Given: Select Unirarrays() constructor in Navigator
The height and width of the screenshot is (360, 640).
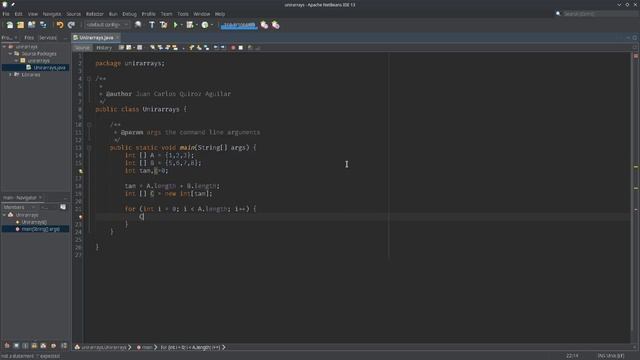Looking at the screenshot, I should tap(34, 222).
